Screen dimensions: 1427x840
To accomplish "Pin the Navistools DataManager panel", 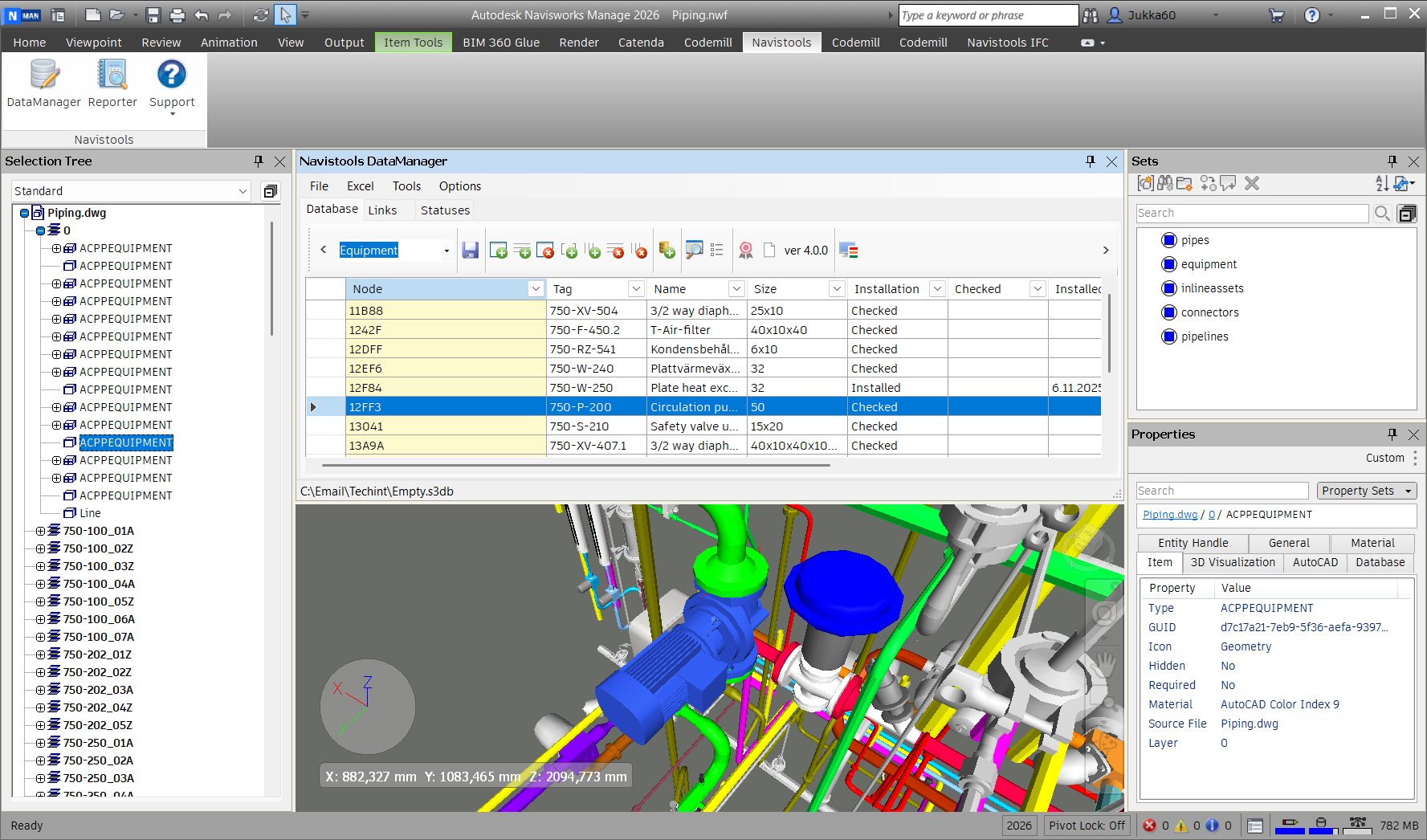I will coord(1090,161).
